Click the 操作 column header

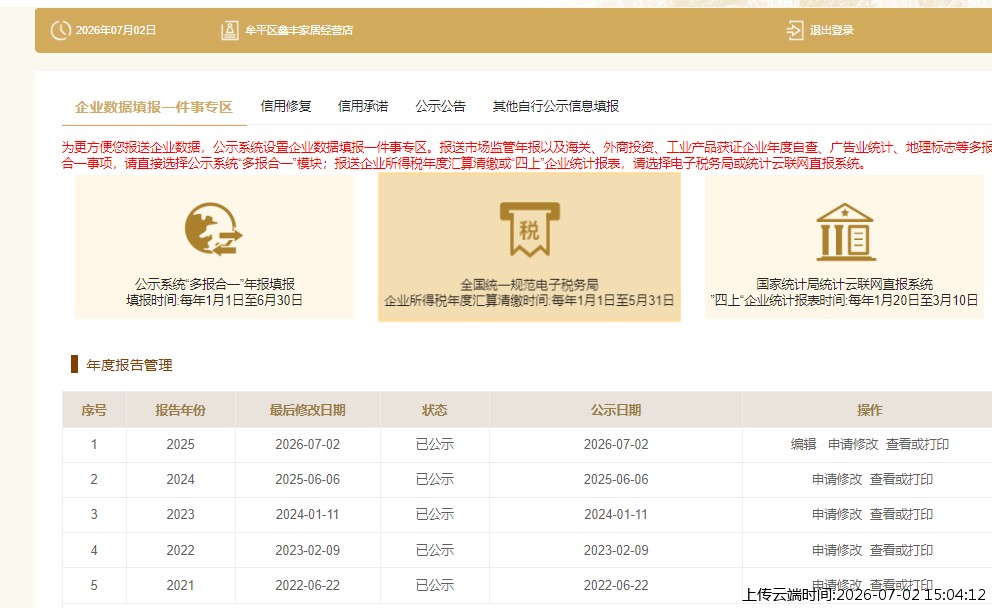pyautogui.click(x=869, y=410)
